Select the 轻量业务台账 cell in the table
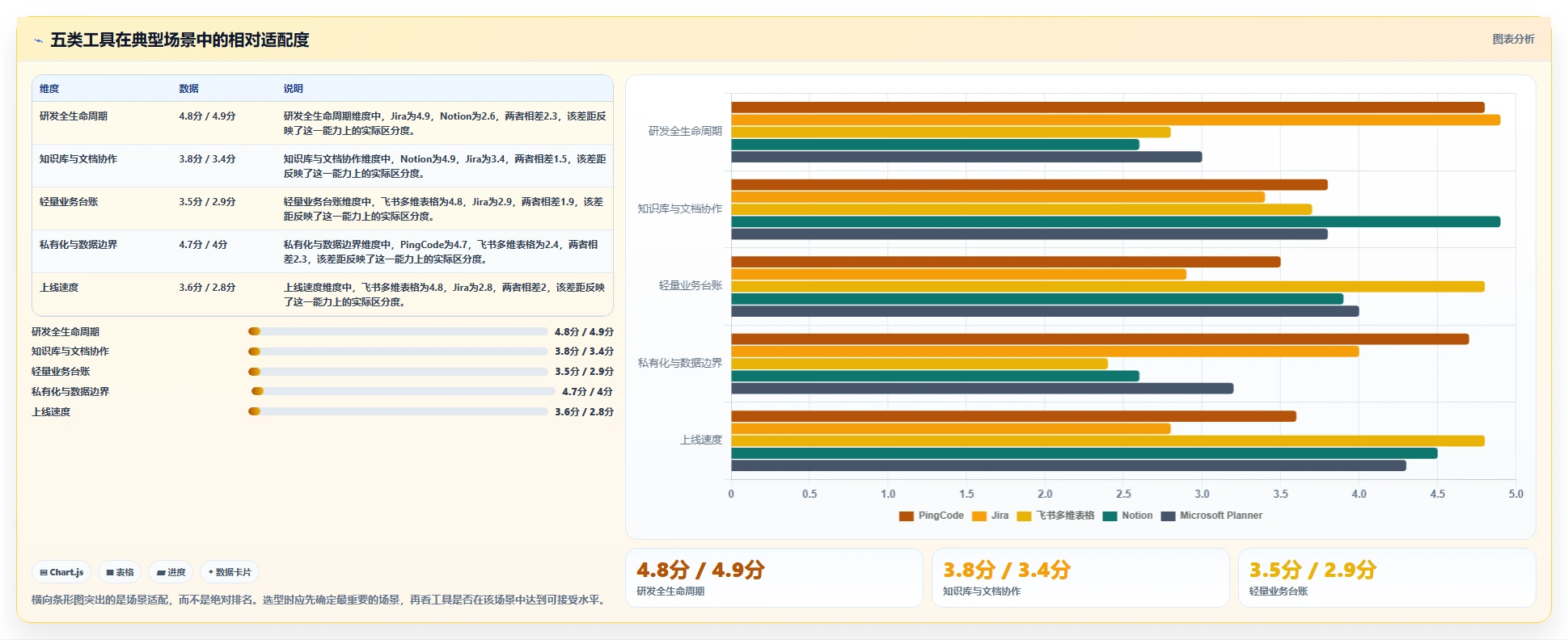Viewport: 1568px width, 640px height. point(69,202)
